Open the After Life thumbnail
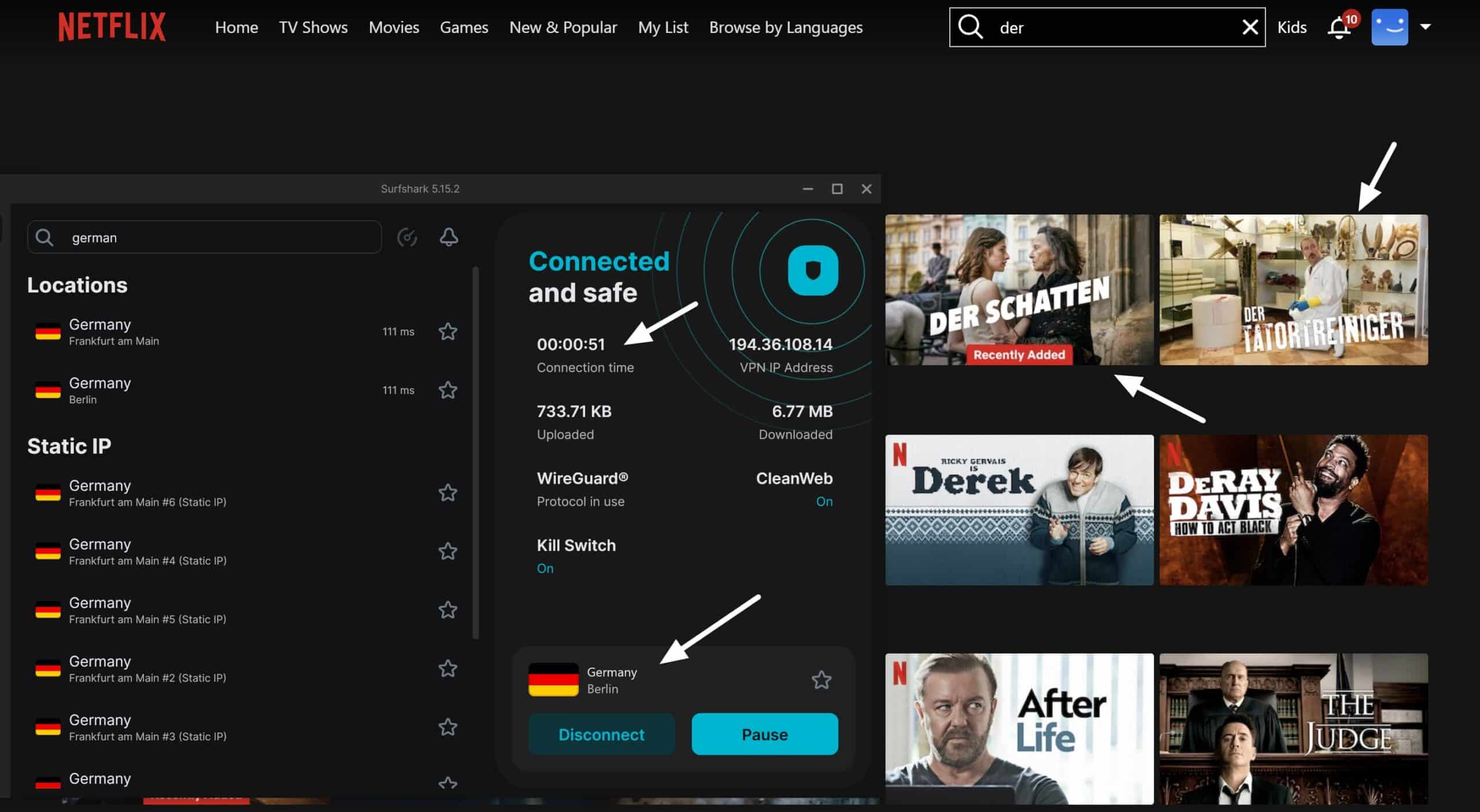This screenshot has height=812, width=1480. tap(1019, 729)
